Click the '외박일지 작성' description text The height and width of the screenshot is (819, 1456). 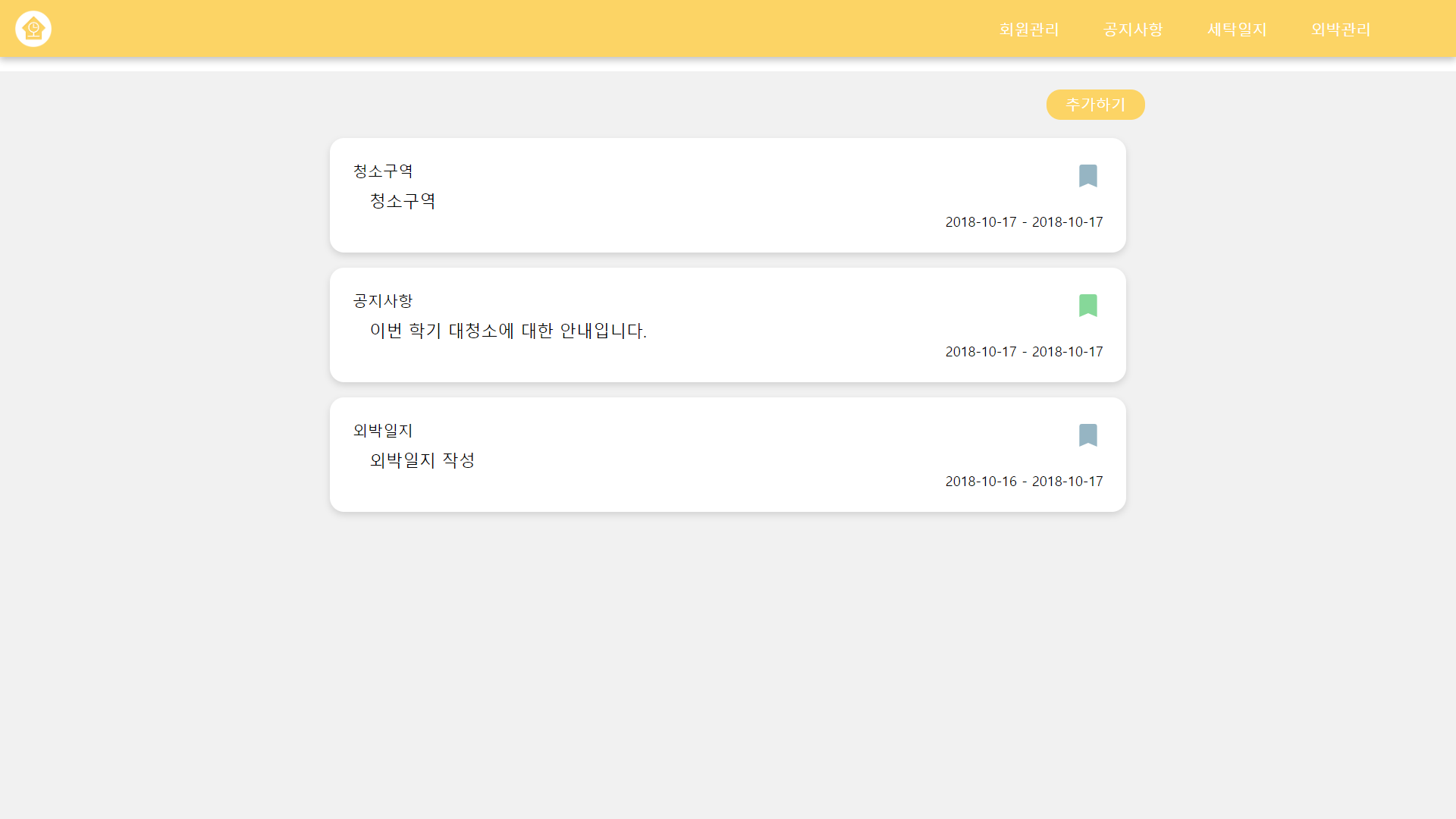tap(422, 460)
